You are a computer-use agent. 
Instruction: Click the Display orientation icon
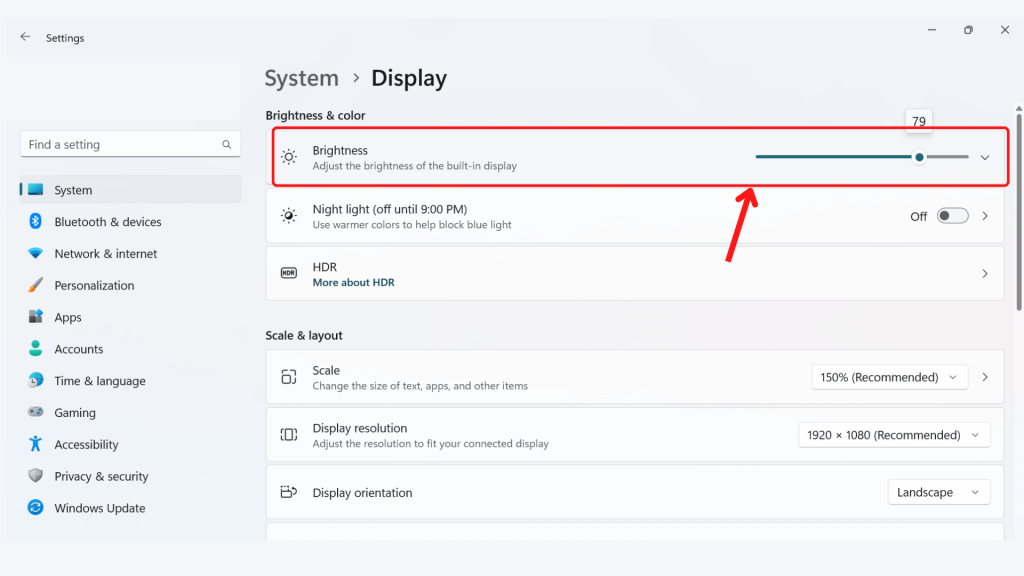click(289, 492)
